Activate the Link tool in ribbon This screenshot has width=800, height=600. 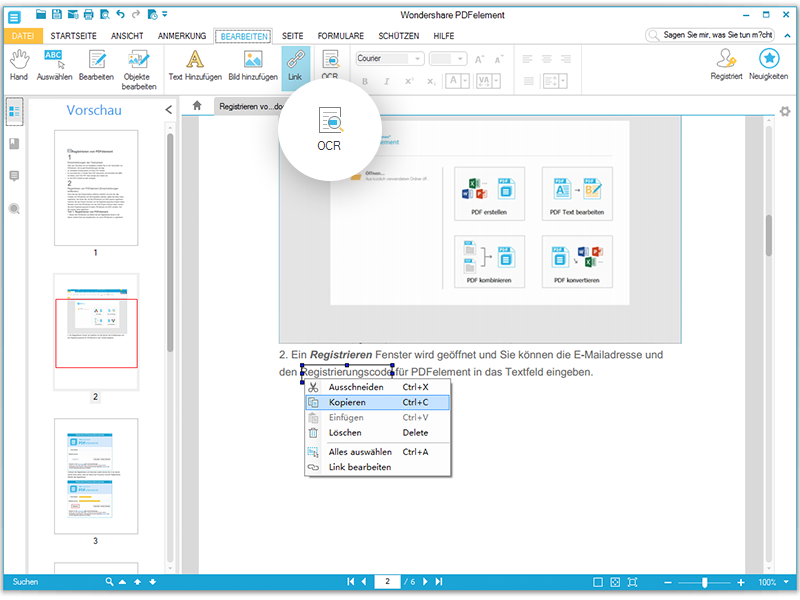(x=295, y=64)
